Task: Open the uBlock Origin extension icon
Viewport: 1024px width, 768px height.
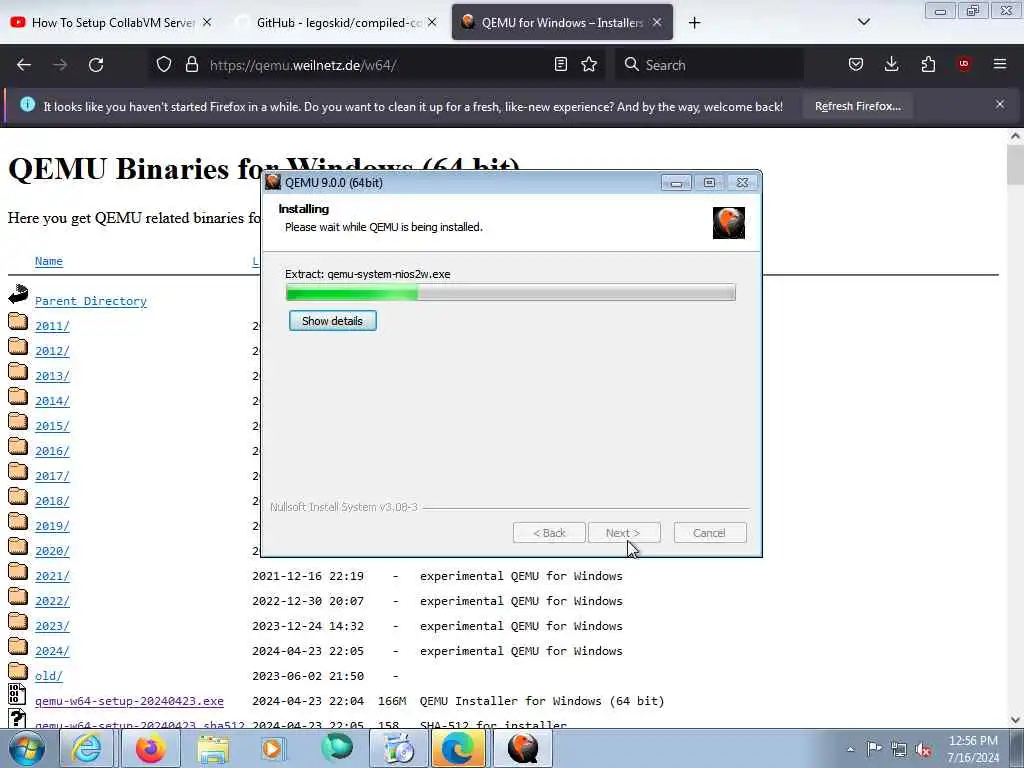Action: [x=963, y=64]
